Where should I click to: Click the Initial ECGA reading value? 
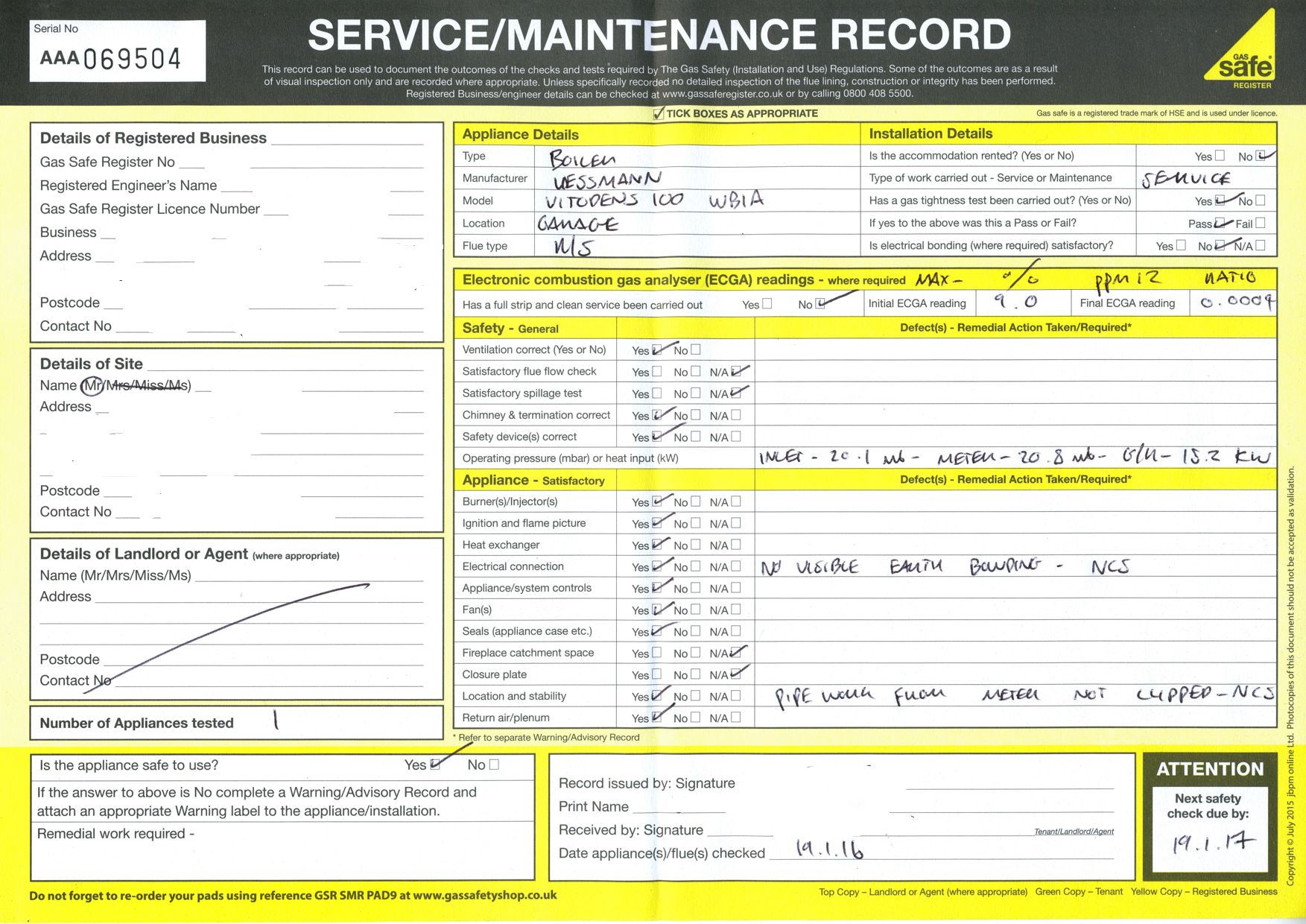(1015, 303)
